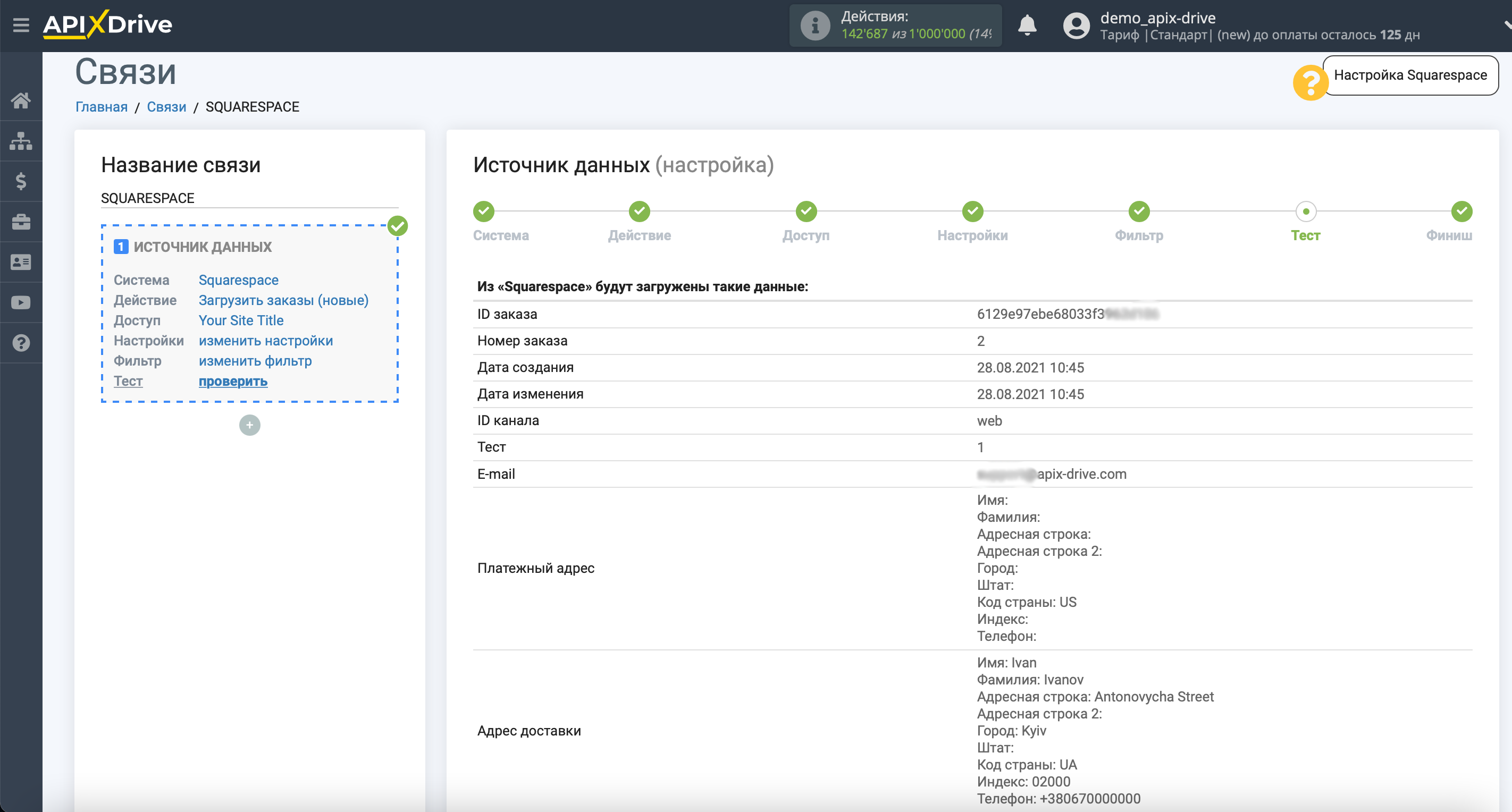
Task: Click the проверить test link
Action: pos(233,382)
